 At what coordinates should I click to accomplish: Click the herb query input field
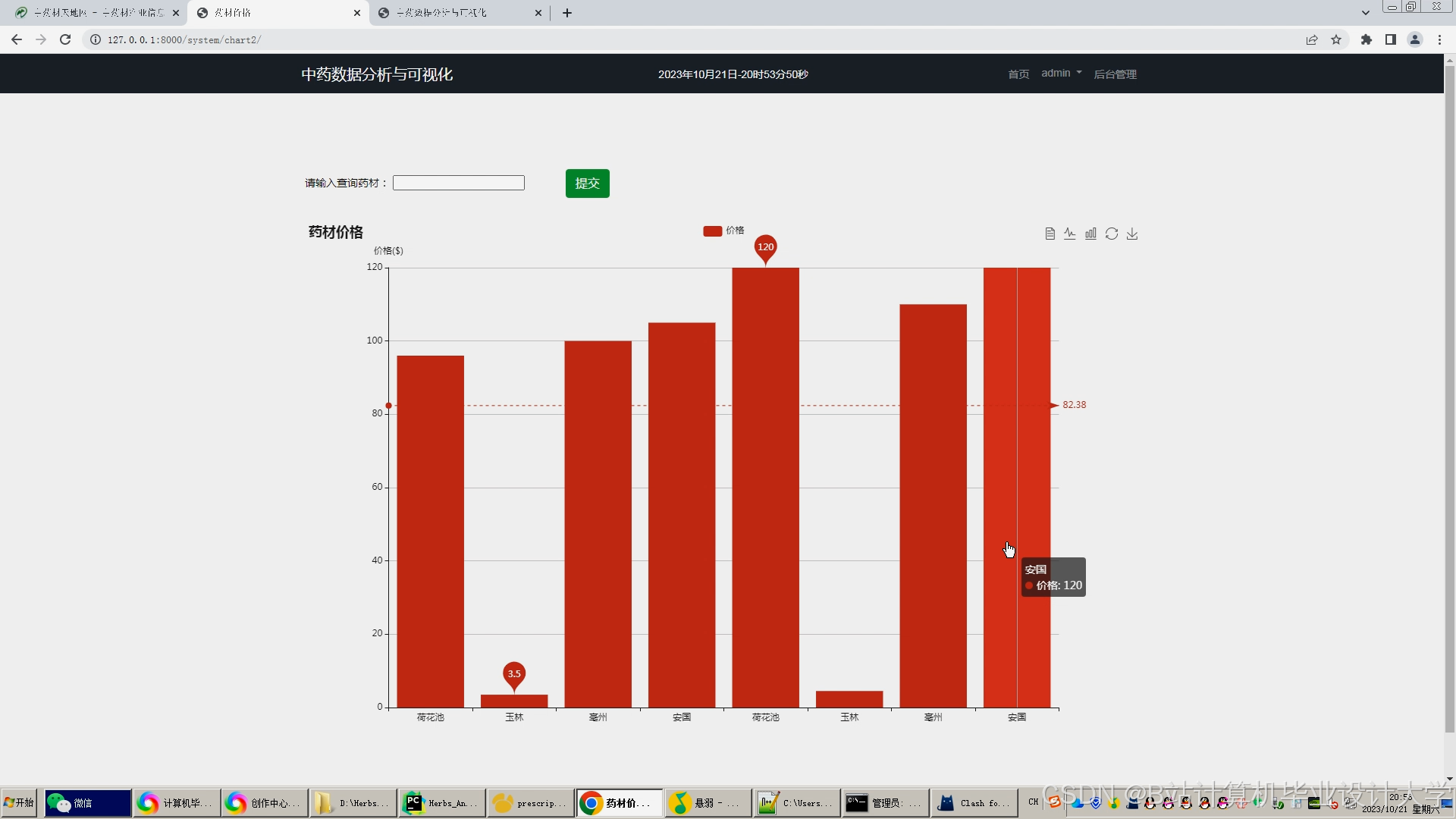[459, 183]
